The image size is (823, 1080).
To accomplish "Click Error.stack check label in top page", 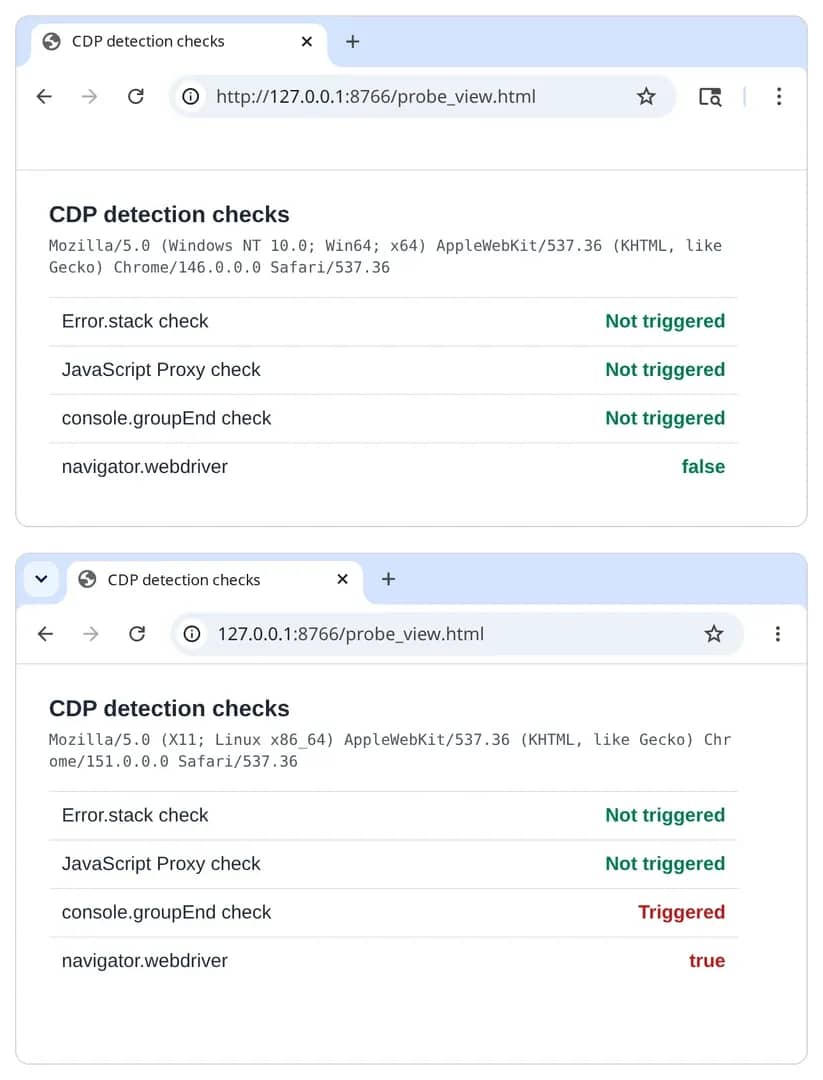I will [x=135, y=321].
